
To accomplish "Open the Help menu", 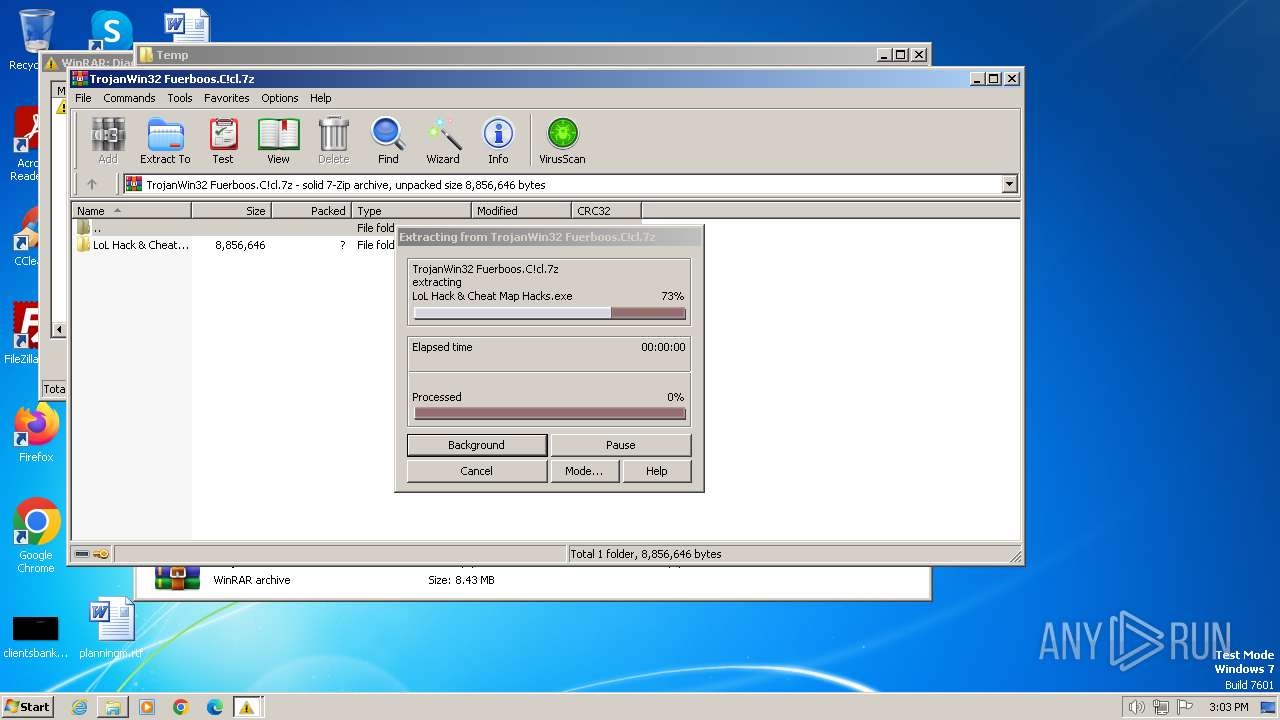I will [x=320, y=98].
